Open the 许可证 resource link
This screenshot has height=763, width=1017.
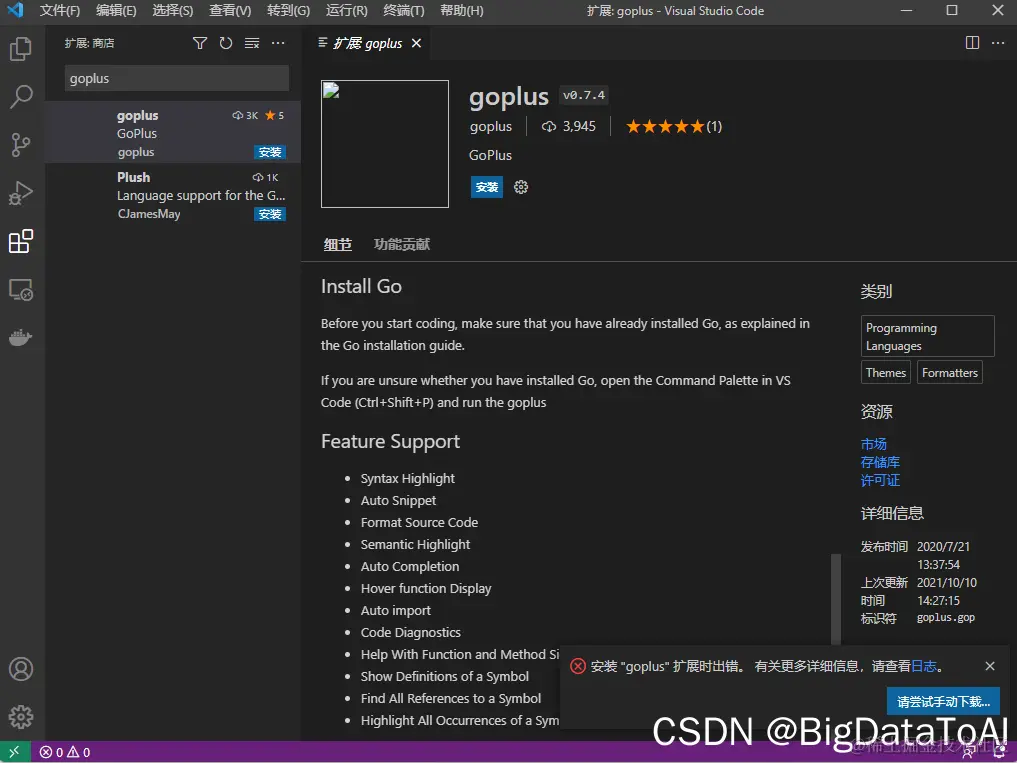pyautogui.click(x=880, y=480)
